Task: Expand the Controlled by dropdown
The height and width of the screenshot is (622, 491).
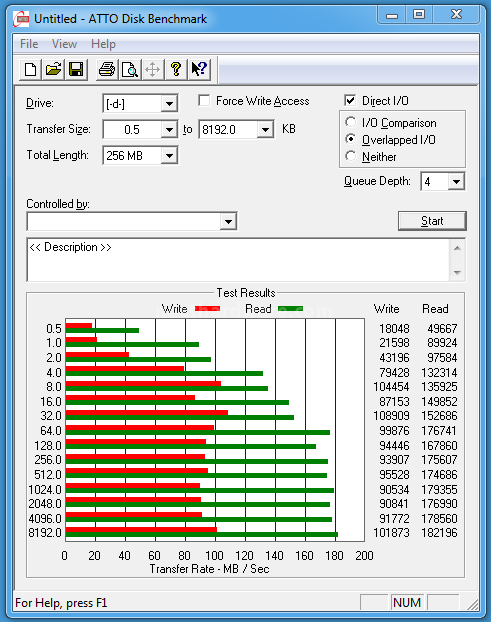Action: pos(228,221)
